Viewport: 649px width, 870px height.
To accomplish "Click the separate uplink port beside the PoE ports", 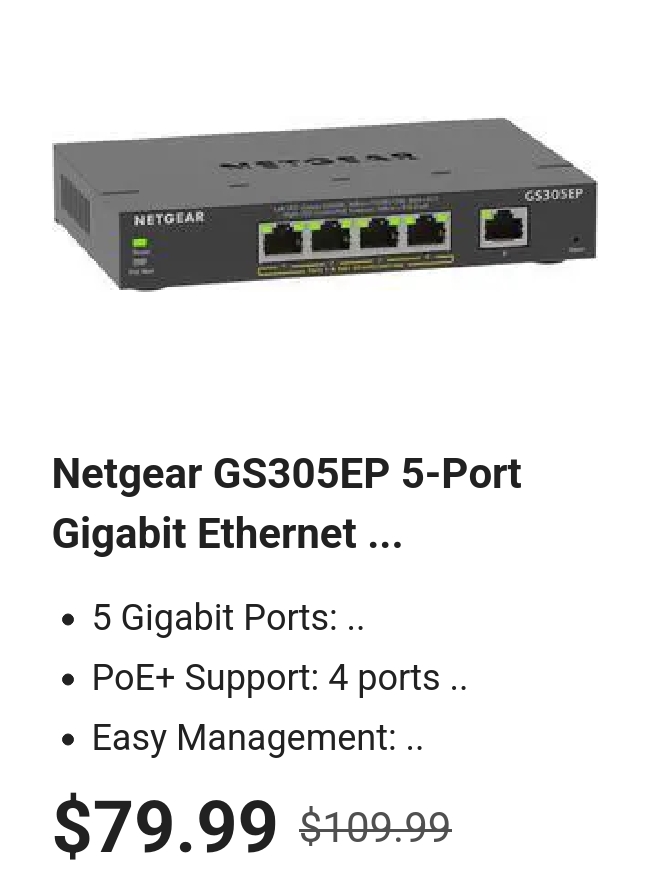I will tap(504, 226).
